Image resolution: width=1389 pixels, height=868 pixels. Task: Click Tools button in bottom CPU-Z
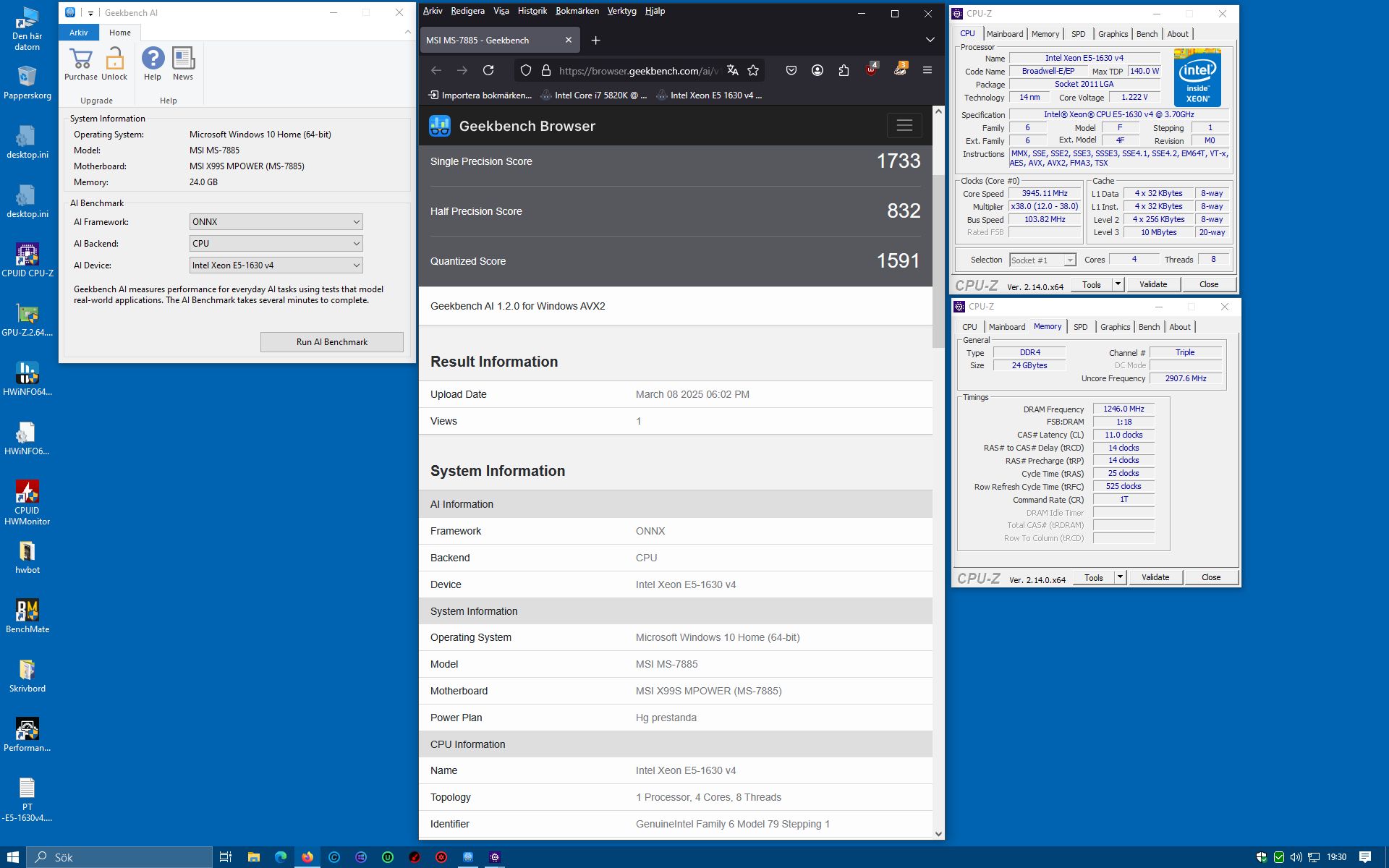coord(1094,577)
